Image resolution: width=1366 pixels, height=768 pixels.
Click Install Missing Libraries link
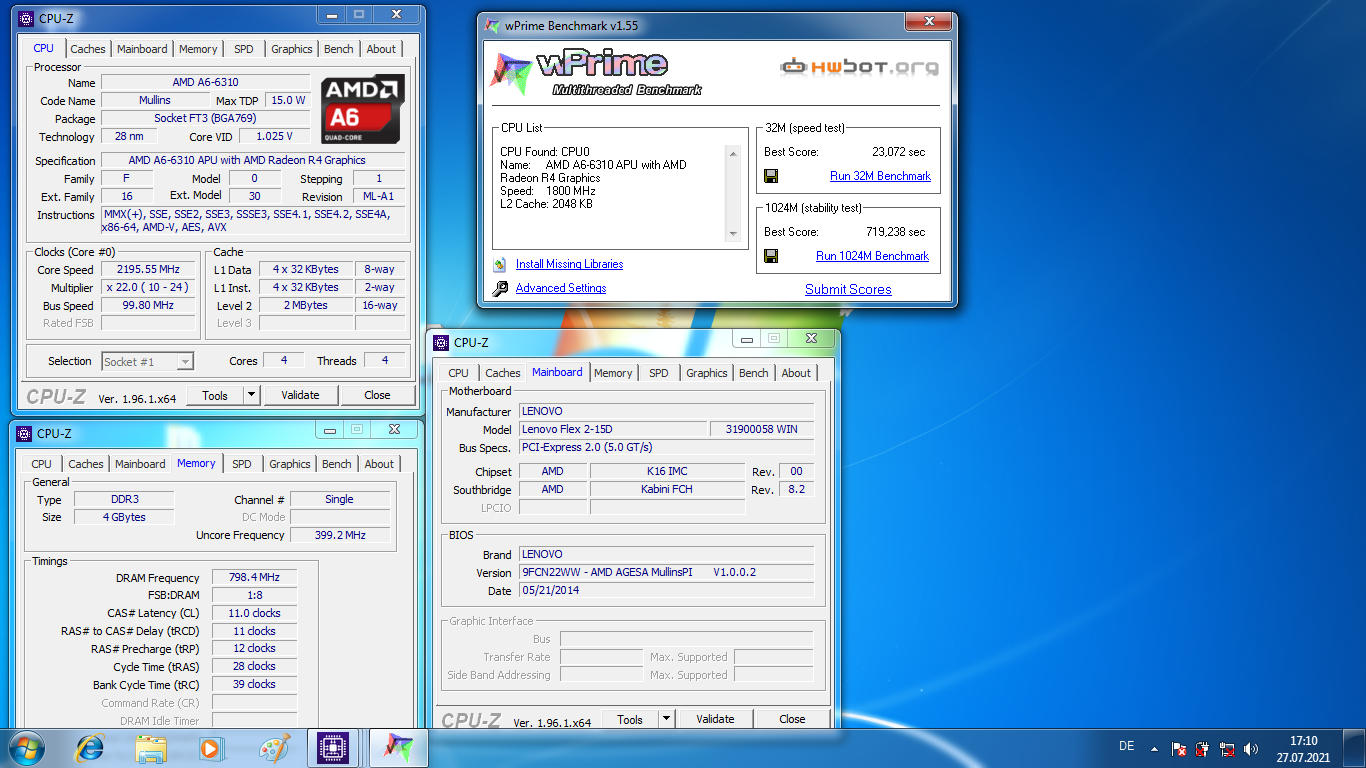(569, 264)
